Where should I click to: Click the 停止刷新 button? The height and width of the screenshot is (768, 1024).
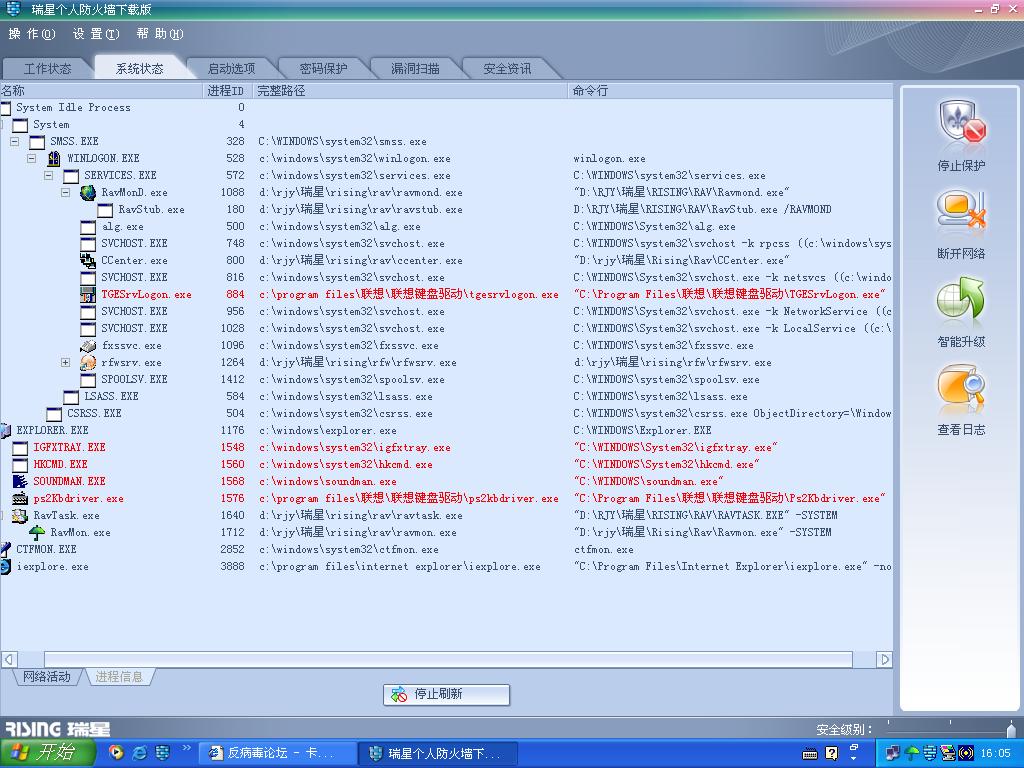[x=446, y=694]
